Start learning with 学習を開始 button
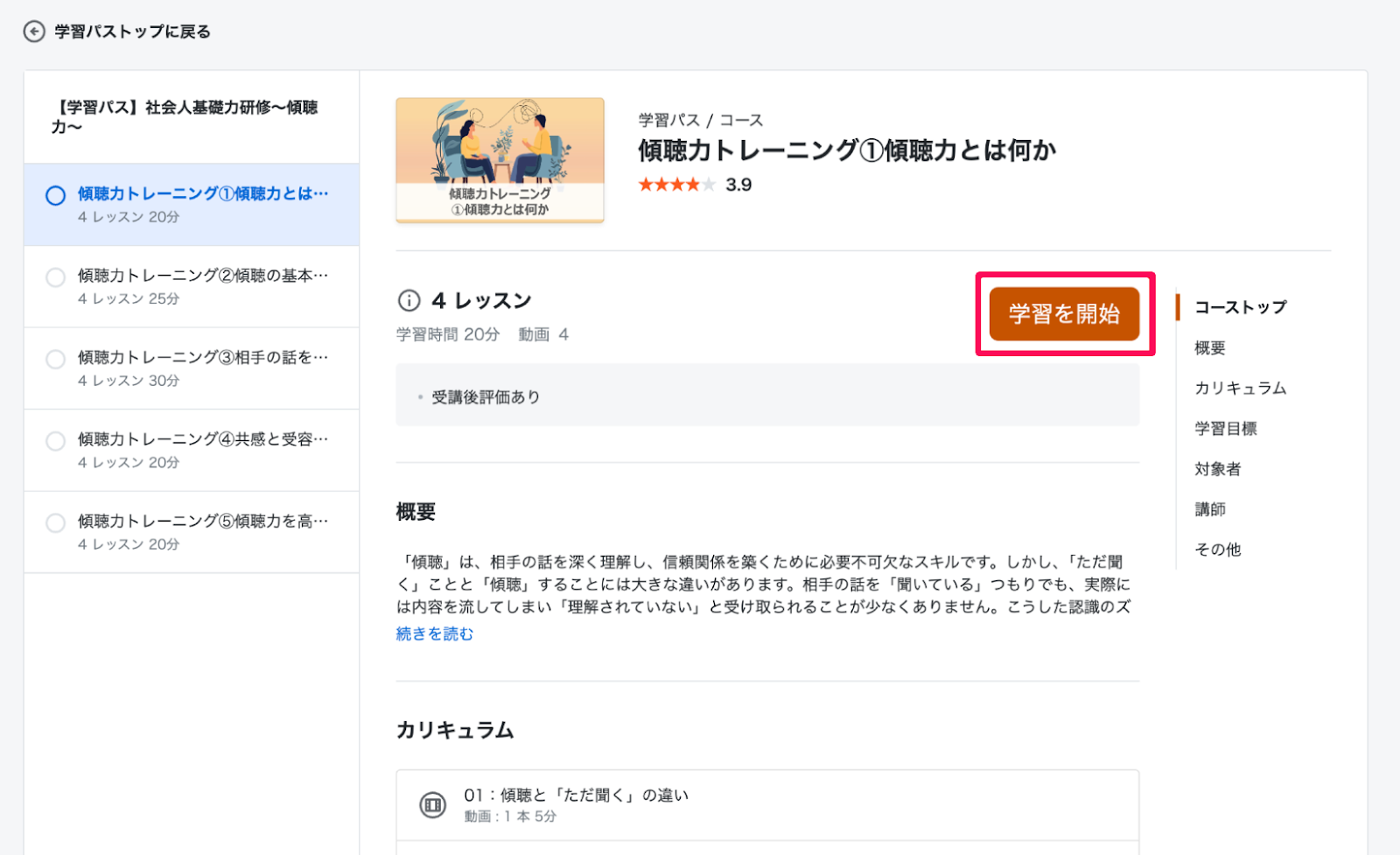 click(x=1064, y=313)
